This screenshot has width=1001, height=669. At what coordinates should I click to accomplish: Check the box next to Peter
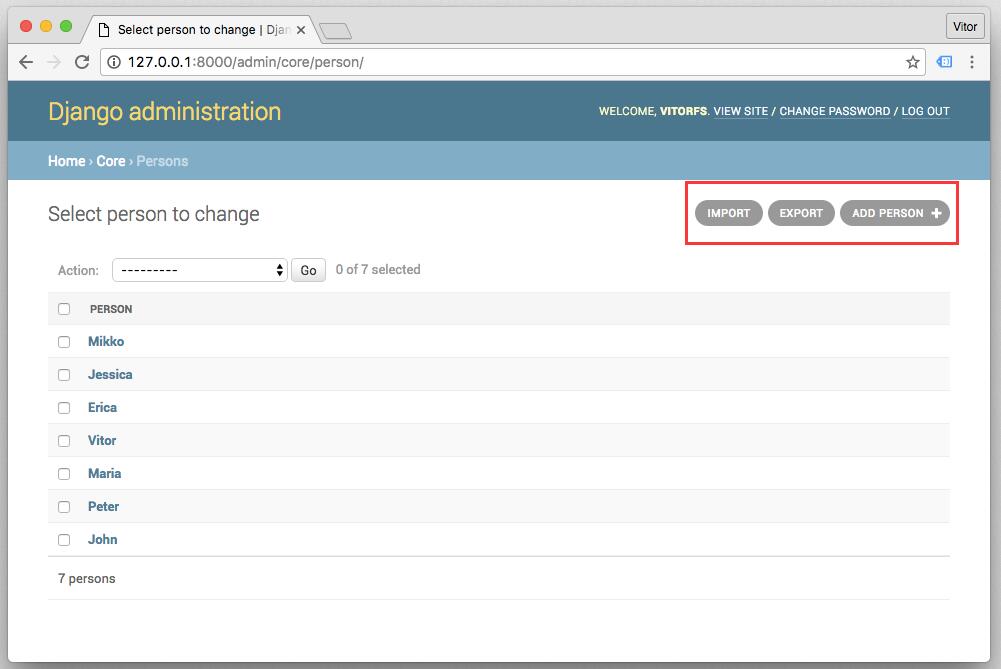click(x=64, y=507)
